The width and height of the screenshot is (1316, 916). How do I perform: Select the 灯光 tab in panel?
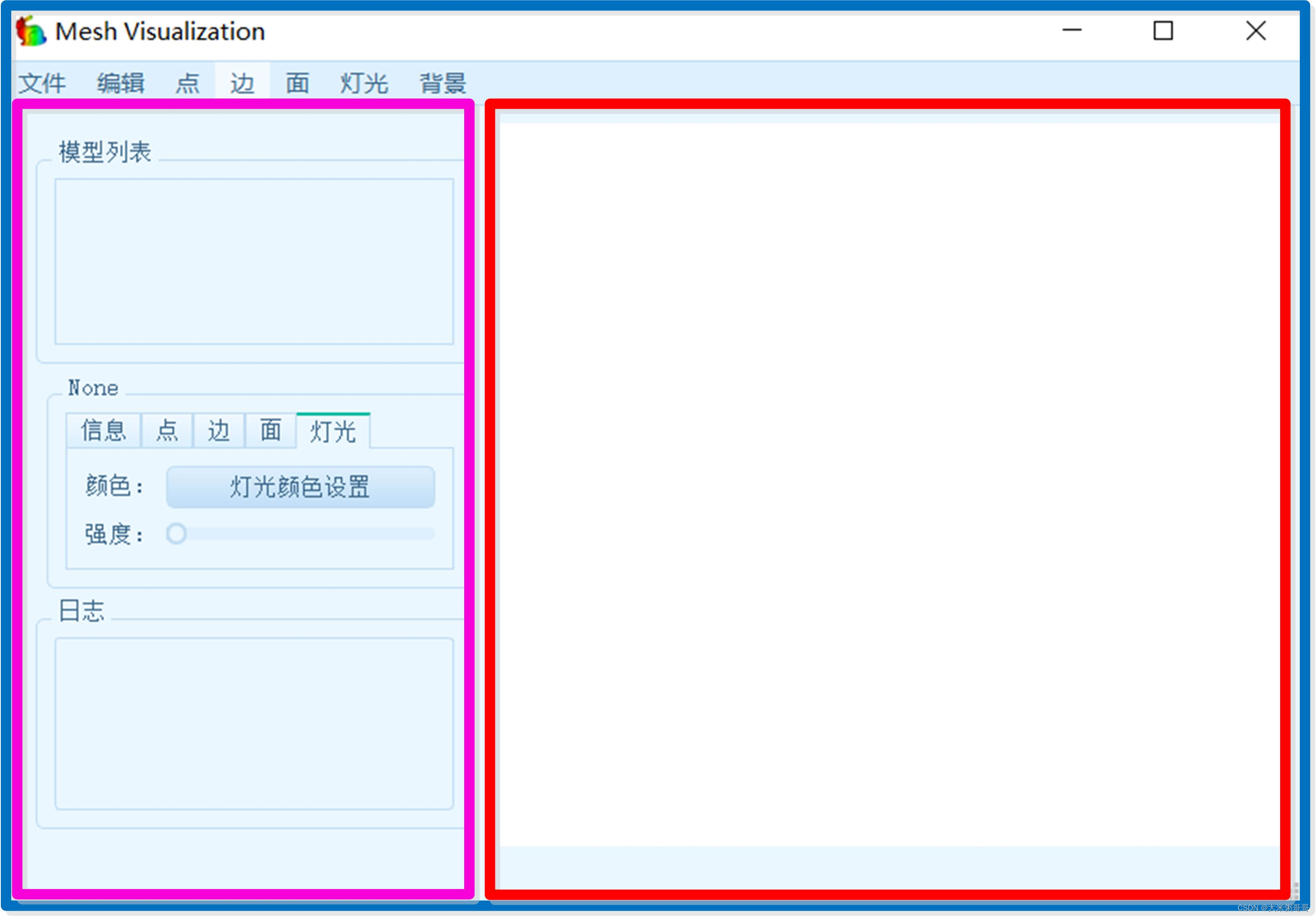pos(333,430)
